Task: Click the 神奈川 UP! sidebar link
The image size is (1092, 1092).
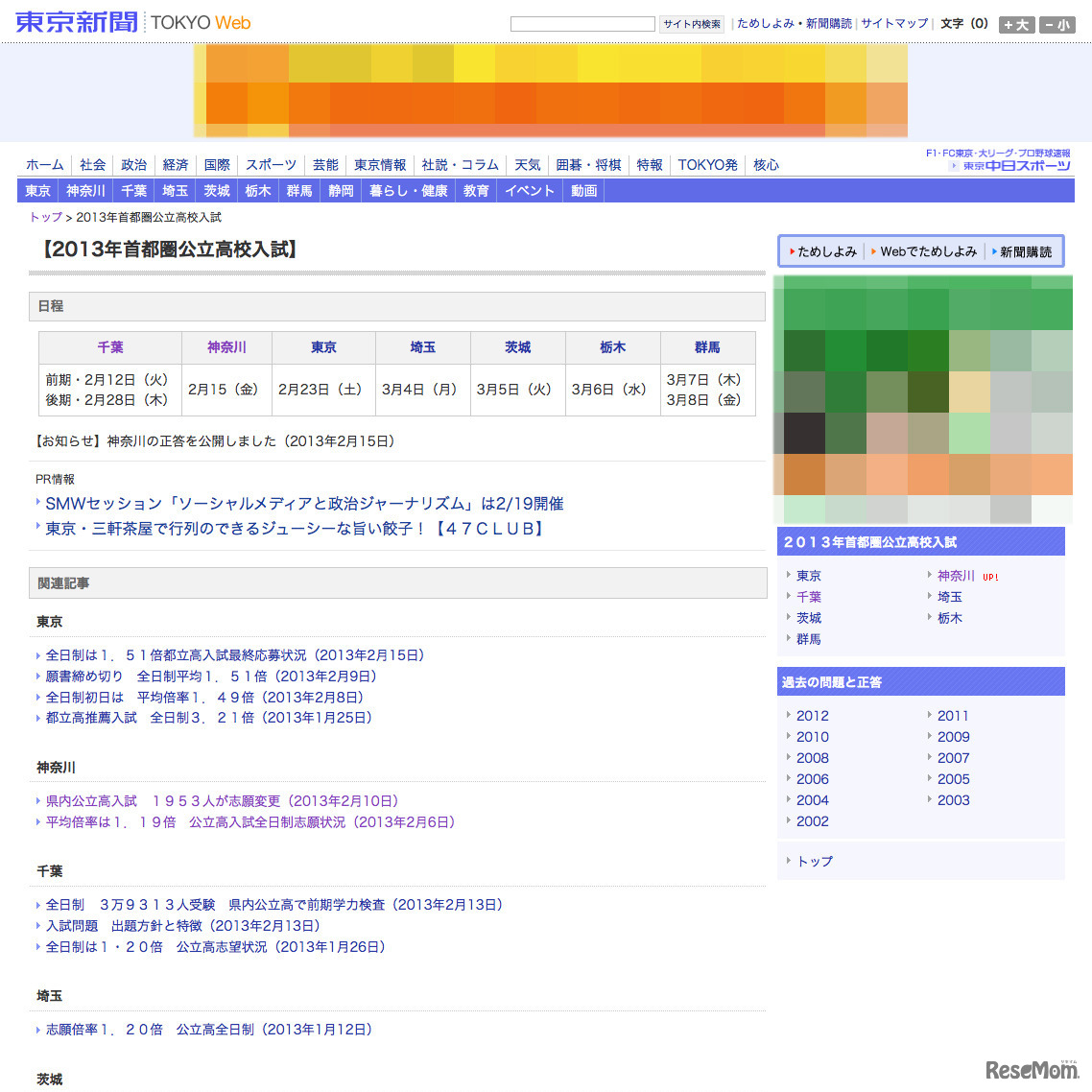Action: point(956,576)
